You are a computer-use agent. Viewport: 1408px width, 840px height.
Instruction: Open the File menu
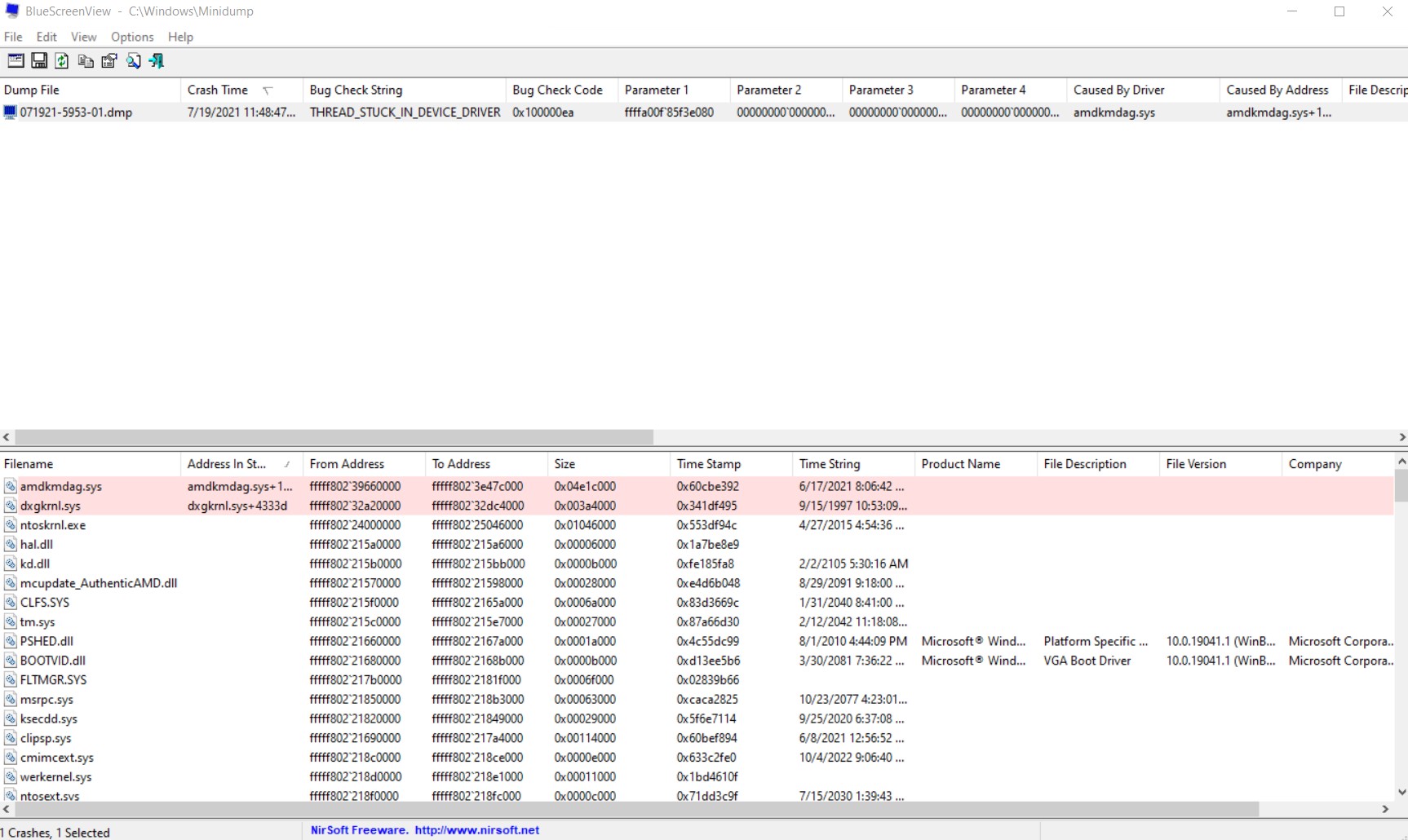(13, 37)
